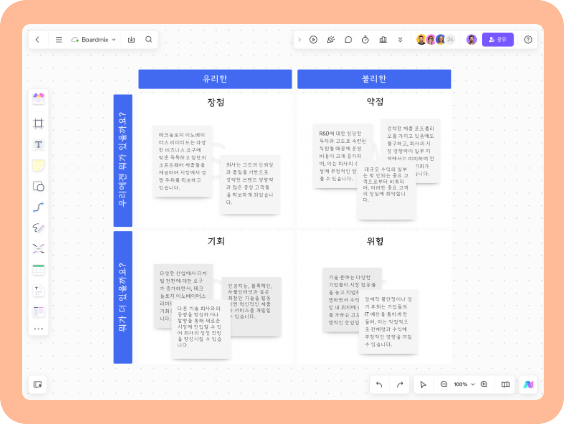
Task: Click the purple share button
Action: [x=497, y=40]
